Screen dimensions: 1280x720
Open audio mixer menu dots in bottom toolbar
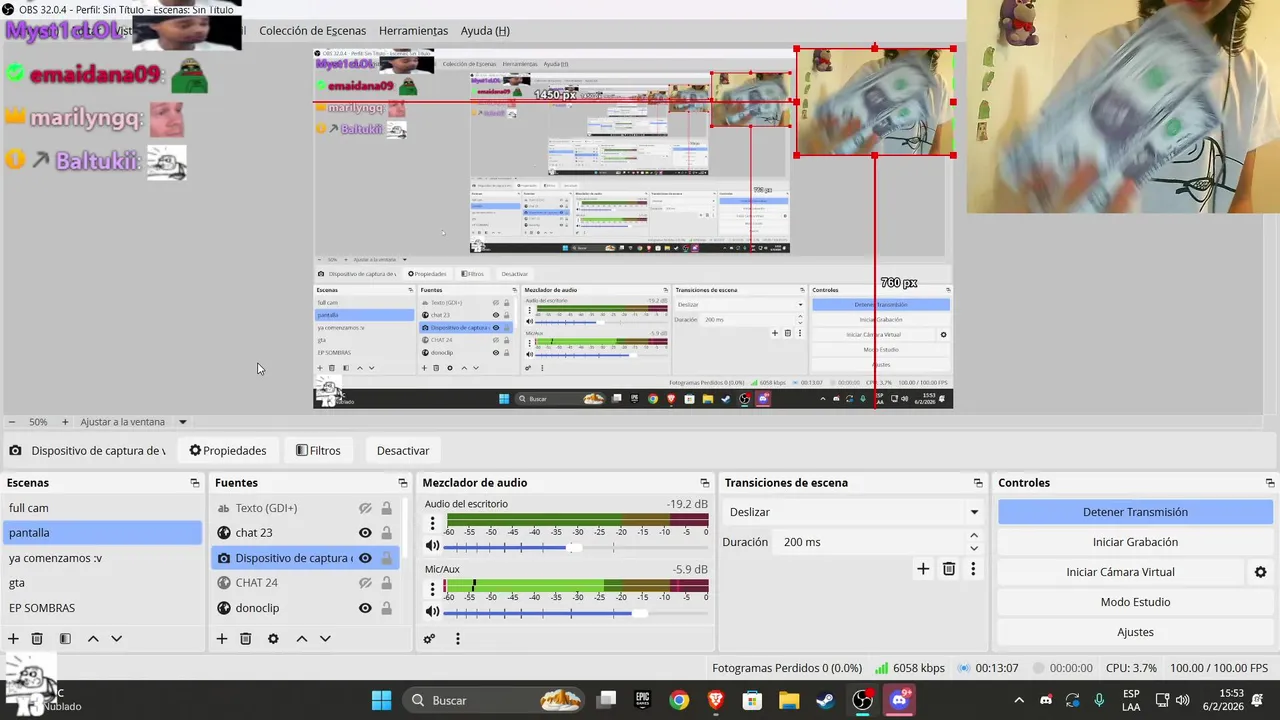[x=458, y=639]
